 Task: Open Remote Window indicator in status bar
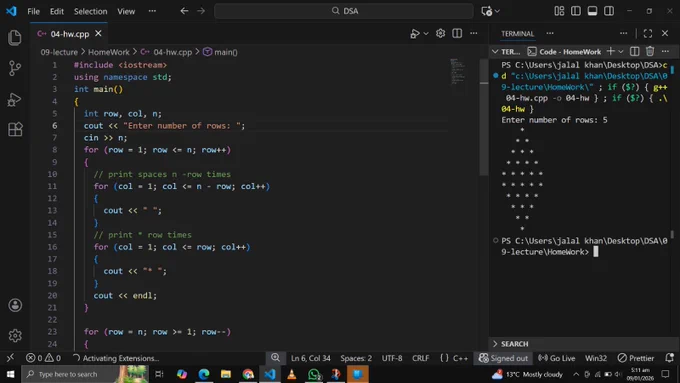click(x=10, y=358)
